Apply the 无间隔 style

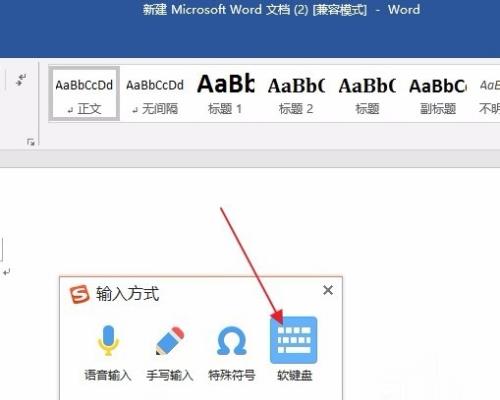click(155, 95)
